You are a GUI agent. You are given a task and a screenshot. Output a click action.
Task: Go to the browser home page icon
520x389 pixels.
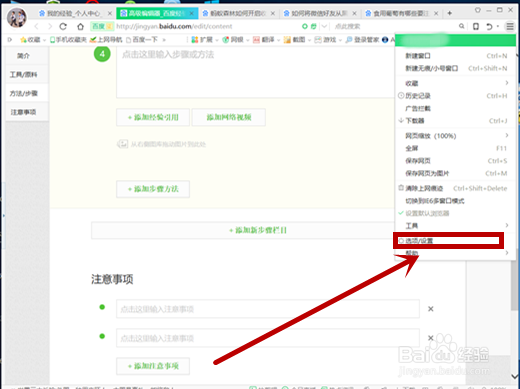80,26
